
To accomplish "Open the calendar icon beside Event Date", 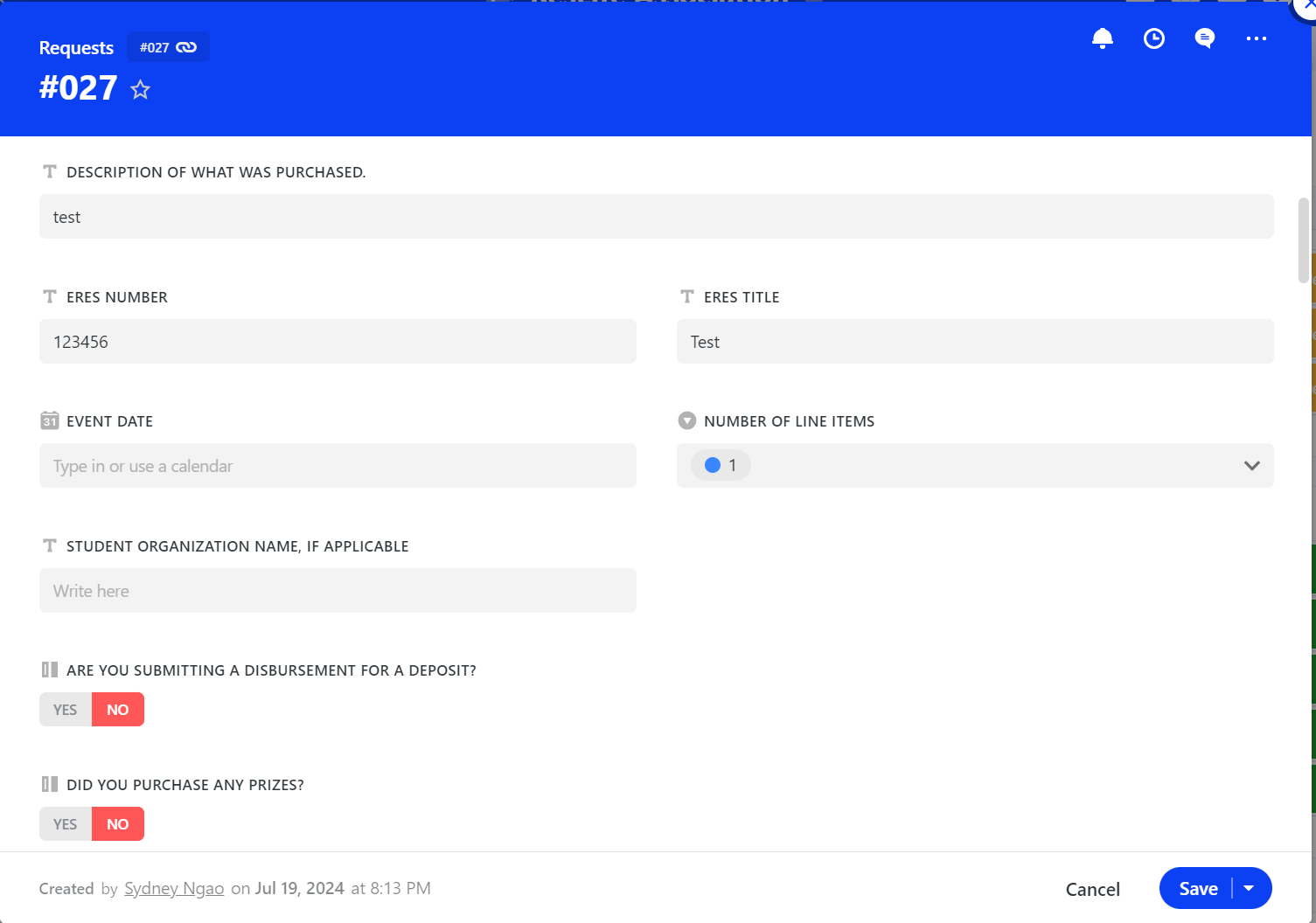I will tap(50, 420).
